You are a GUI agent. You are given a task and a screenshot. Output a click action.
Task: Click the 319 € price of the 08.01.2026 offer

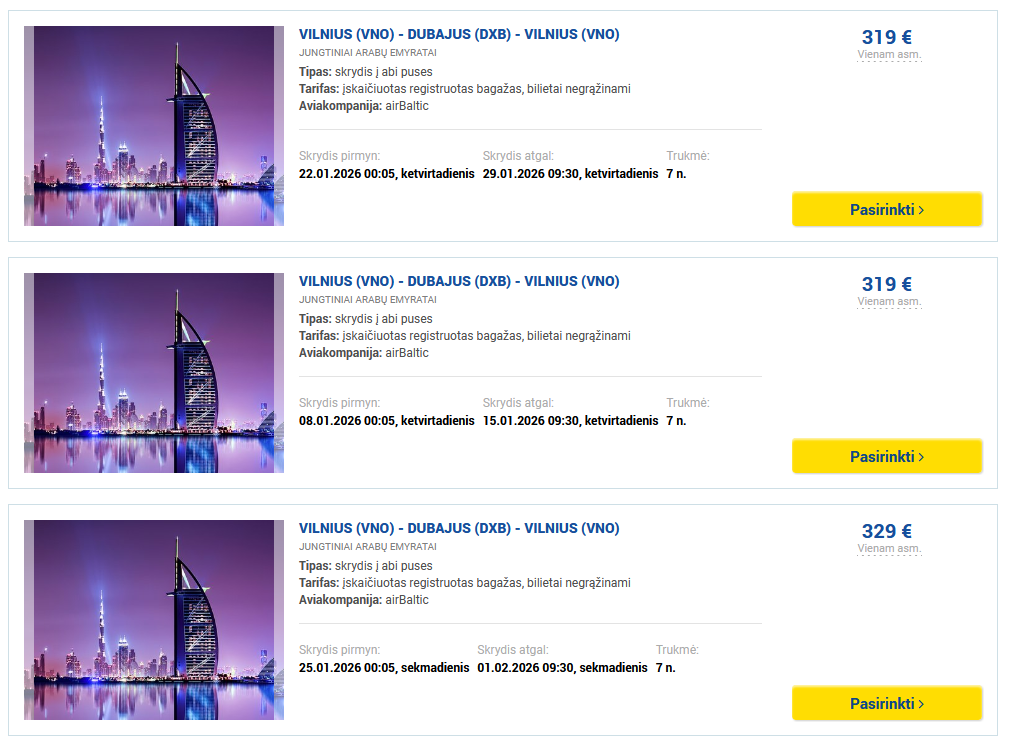[887, 284]
